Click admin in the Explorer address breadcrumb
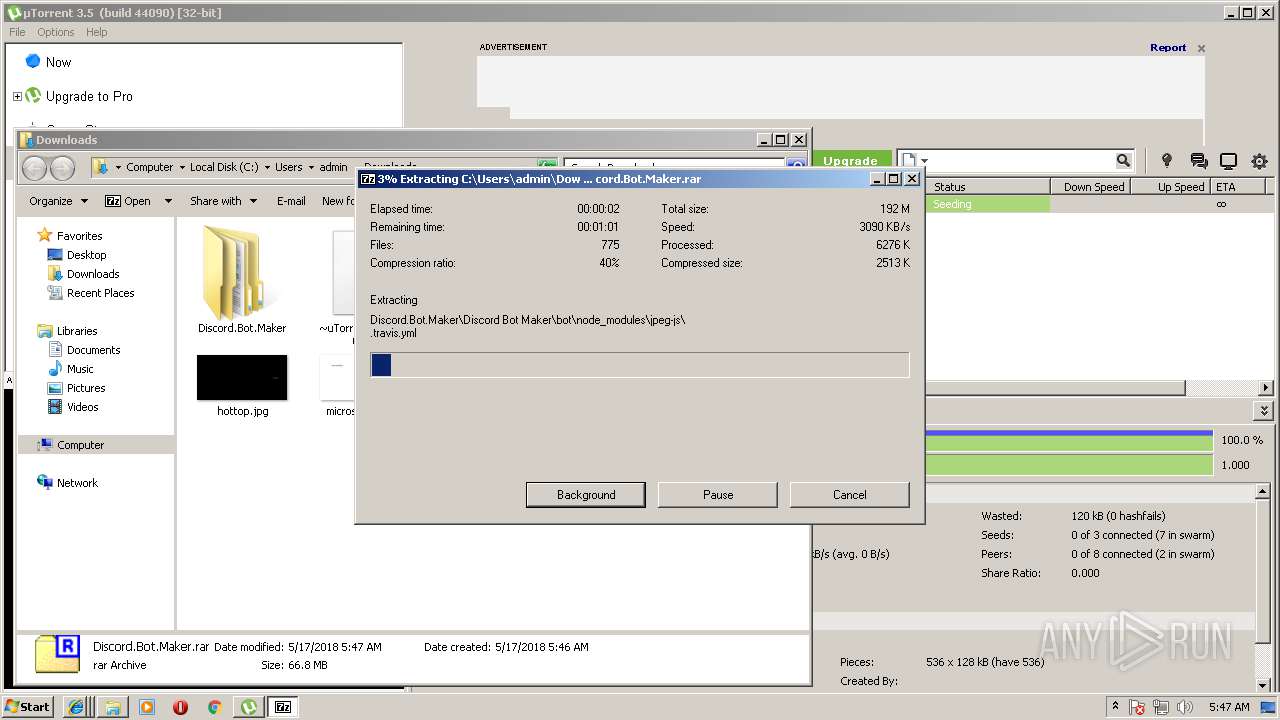 coord(333,167)
